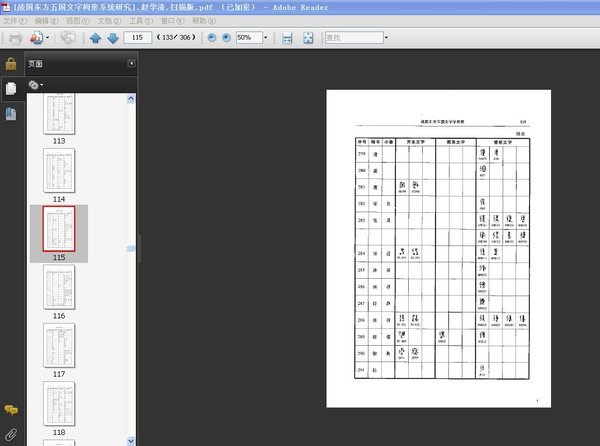Select page thumbnail 113
Screen dimensions: 600x446
point(59,114)
